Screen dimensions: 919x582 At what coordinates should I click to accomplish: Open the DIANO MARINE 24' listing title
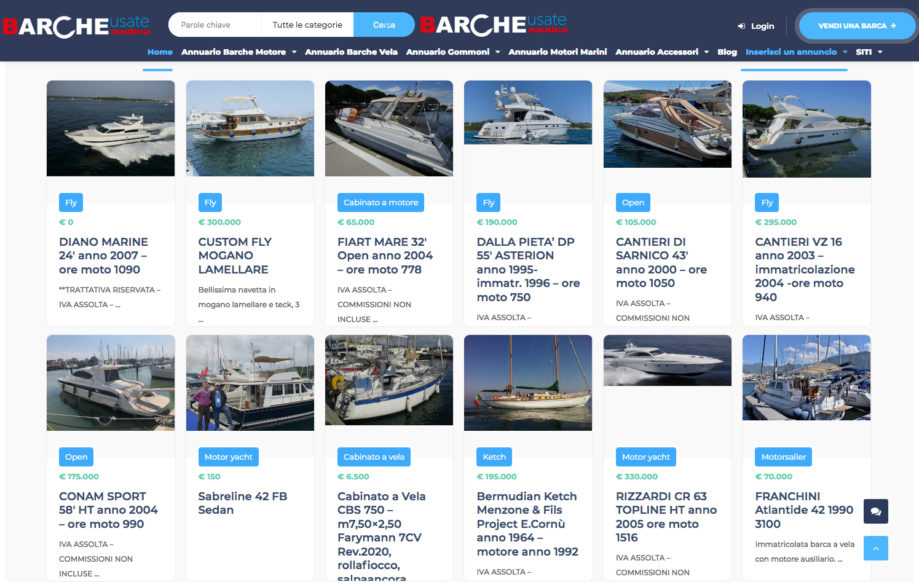point(104,255)
